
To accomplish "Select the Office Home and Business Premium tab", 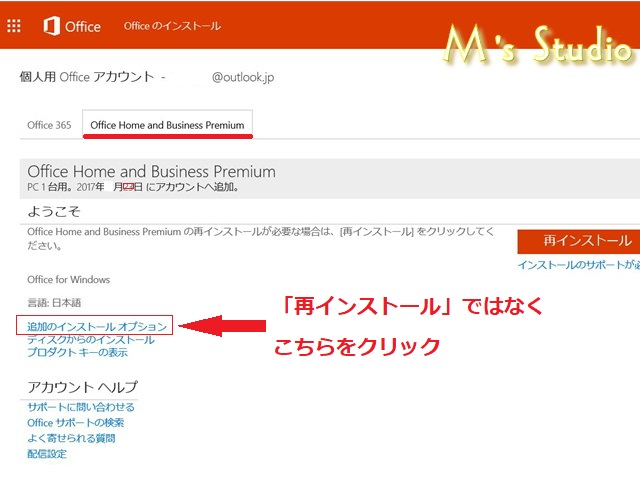I will (x=167, y=125).
